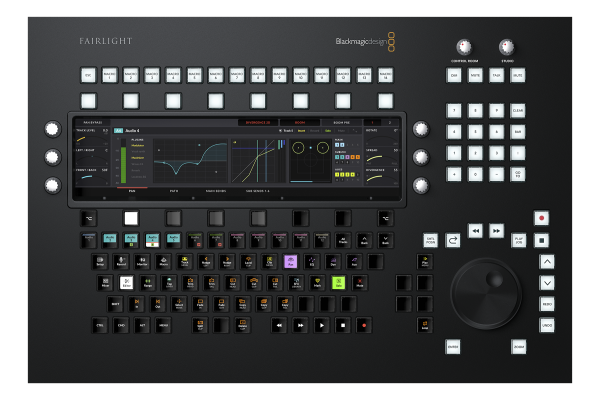Select the yellow Track key
Viewport: 600px width, 400px height.
click(185, 261)
